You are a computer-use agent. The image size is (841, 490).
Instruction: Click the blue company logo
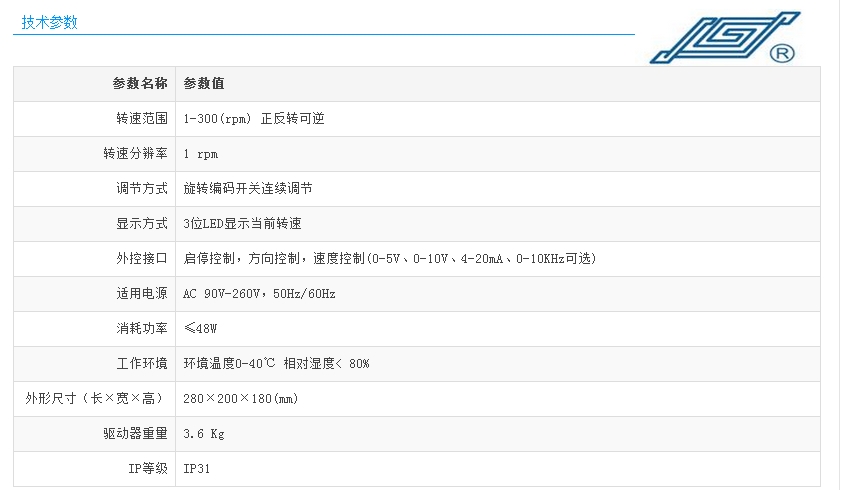[715, 39]
